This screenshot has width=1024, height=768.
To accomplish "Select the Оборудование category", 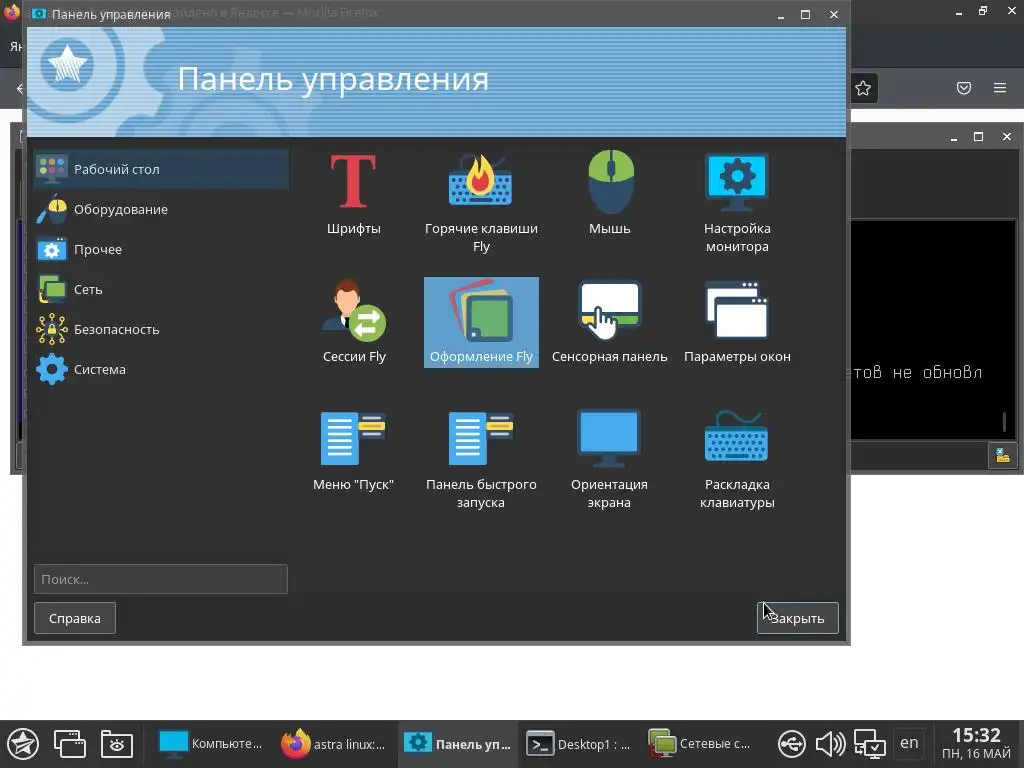I will (161, 209).
